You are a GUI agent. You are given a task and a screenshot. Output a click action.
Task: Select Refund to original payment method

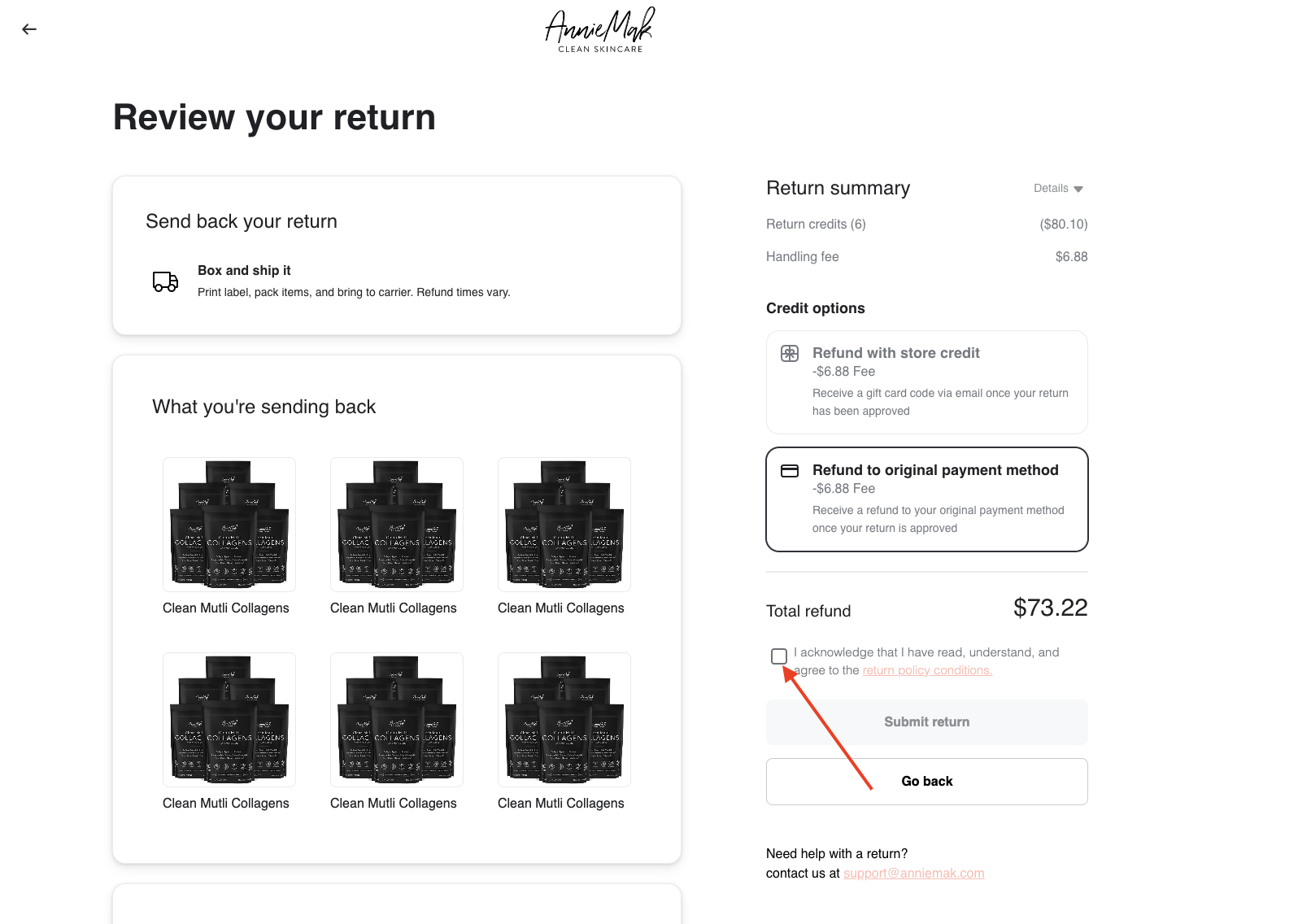coord(927,499)
